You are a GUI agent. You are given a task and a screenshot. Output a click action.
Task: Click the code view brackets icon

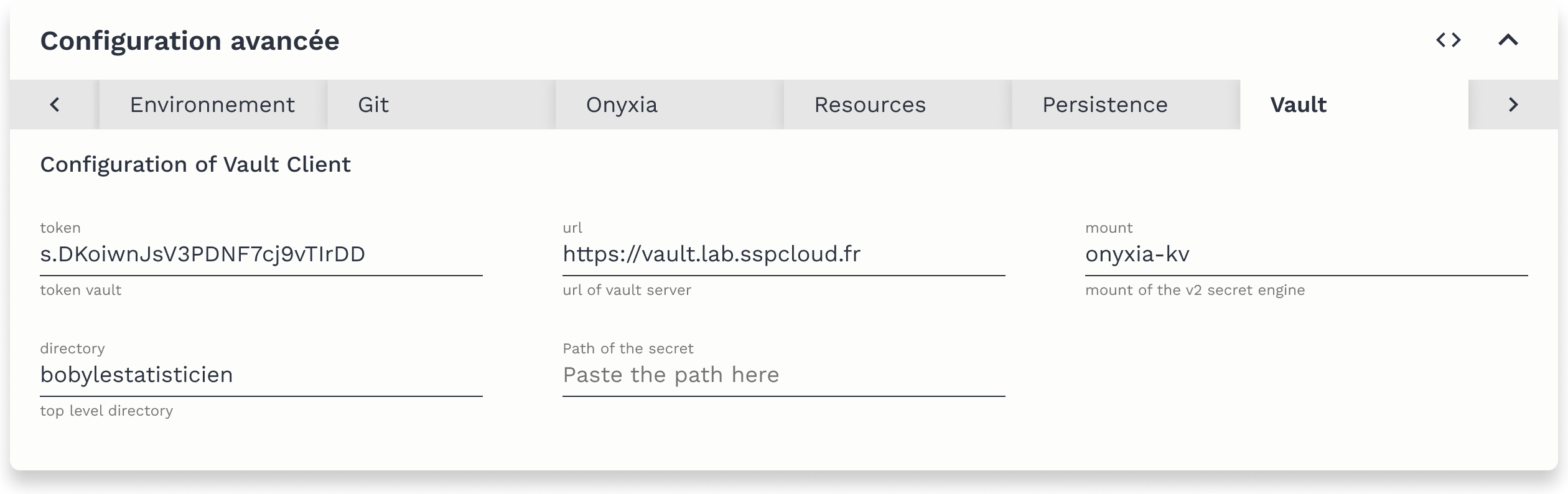click(x=1448, y=40)
